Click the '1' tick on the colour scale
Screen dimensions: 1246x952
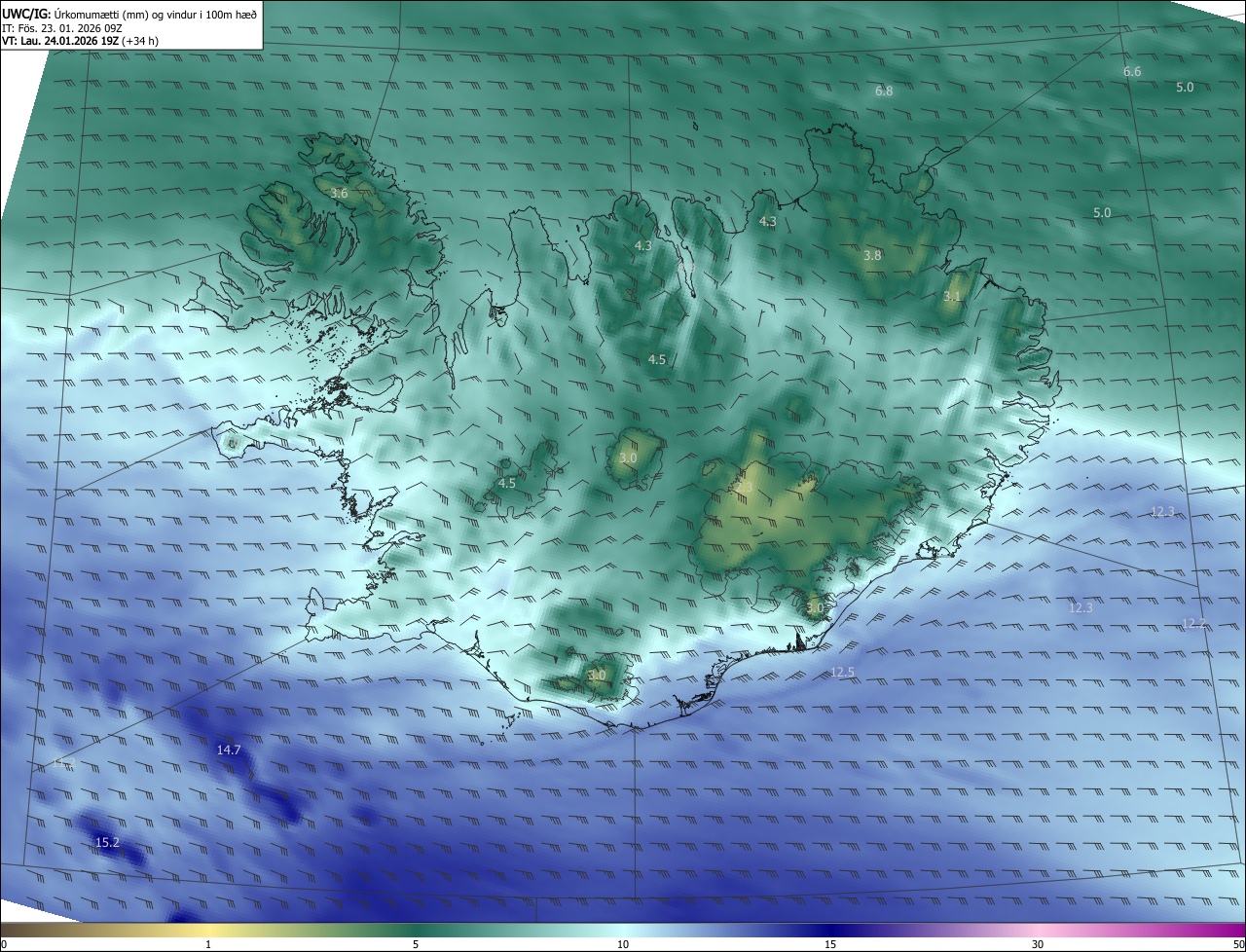click(208, 944)
